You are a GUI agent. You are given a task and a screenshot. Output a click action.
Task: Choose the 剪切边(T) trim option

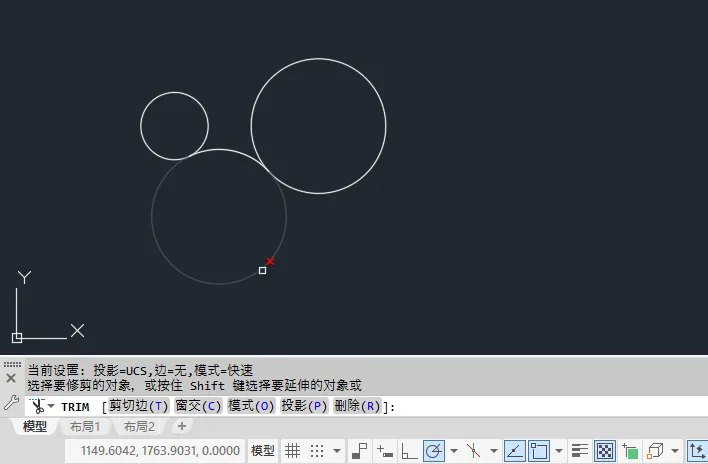(x=139, y=406)
